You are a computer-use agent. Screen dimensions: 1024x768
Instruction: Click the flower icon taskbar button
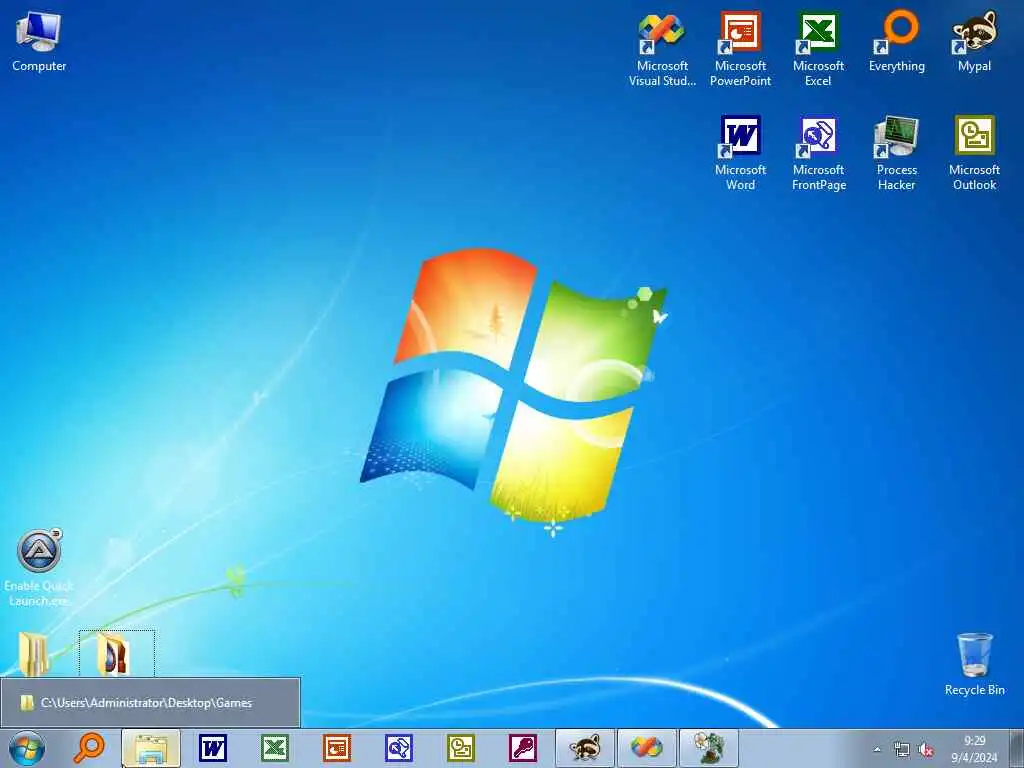coord(709,748)
